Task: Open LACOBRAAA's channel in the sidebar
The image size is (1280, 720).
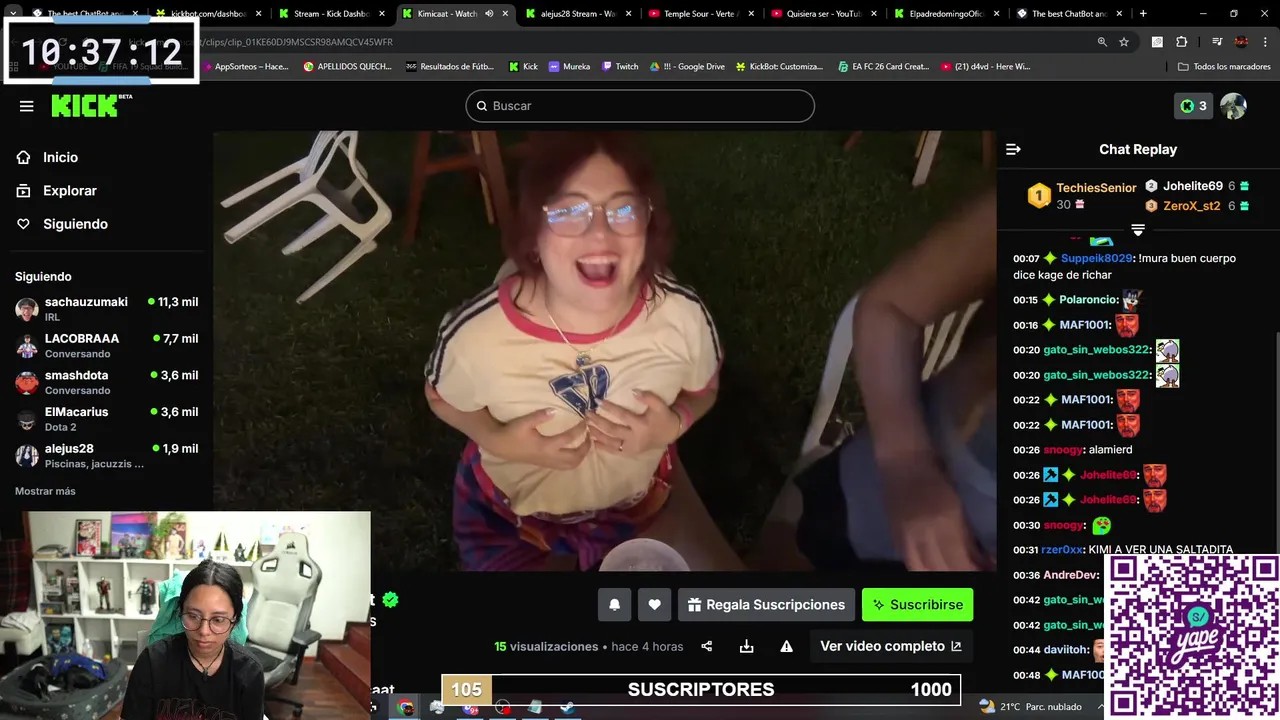Action: tap(106, 345)
